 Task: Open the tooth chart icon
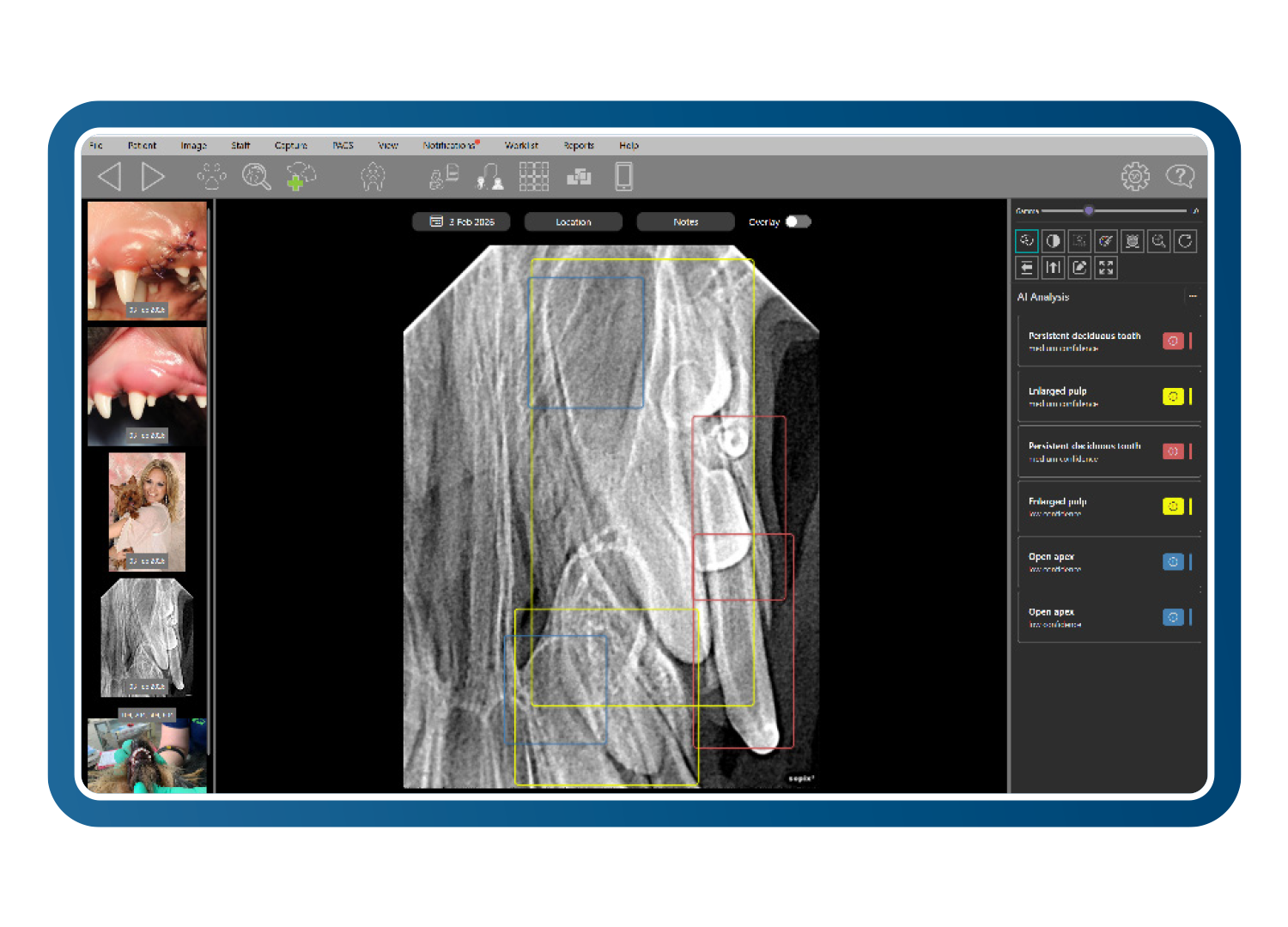tap(373, 177)
